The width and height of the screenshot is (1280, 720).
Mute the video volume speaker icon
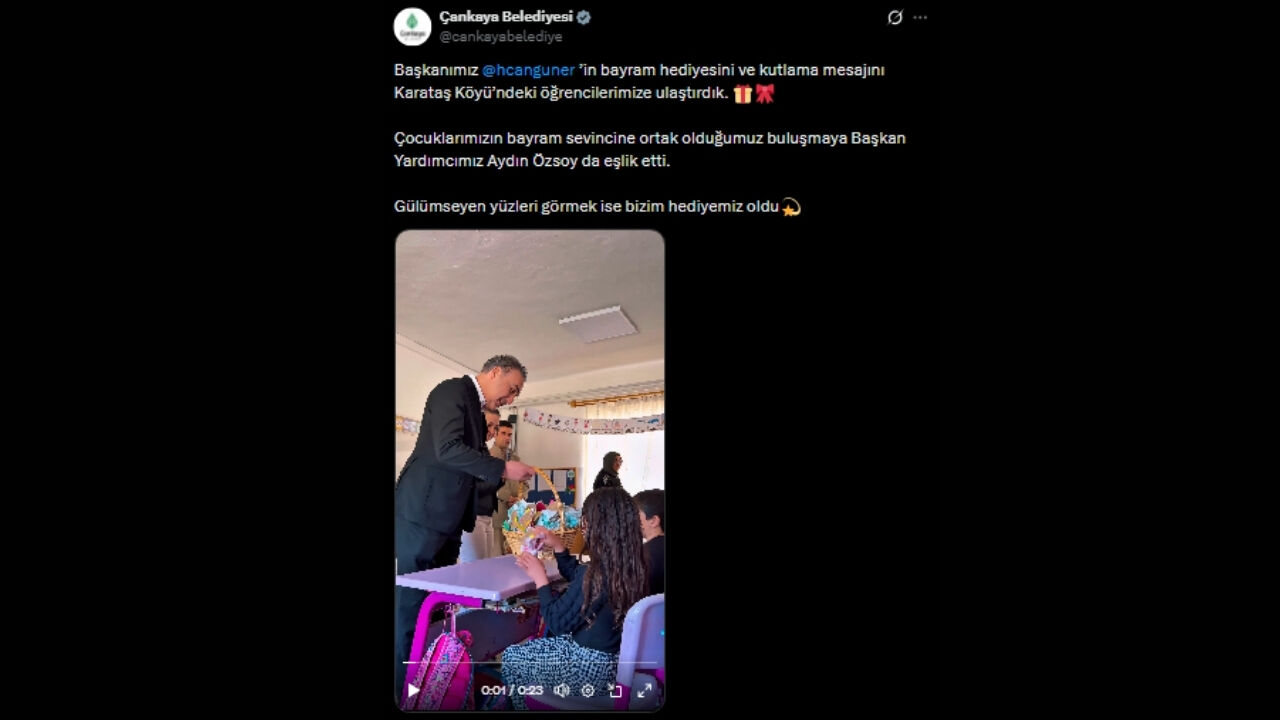561,690
